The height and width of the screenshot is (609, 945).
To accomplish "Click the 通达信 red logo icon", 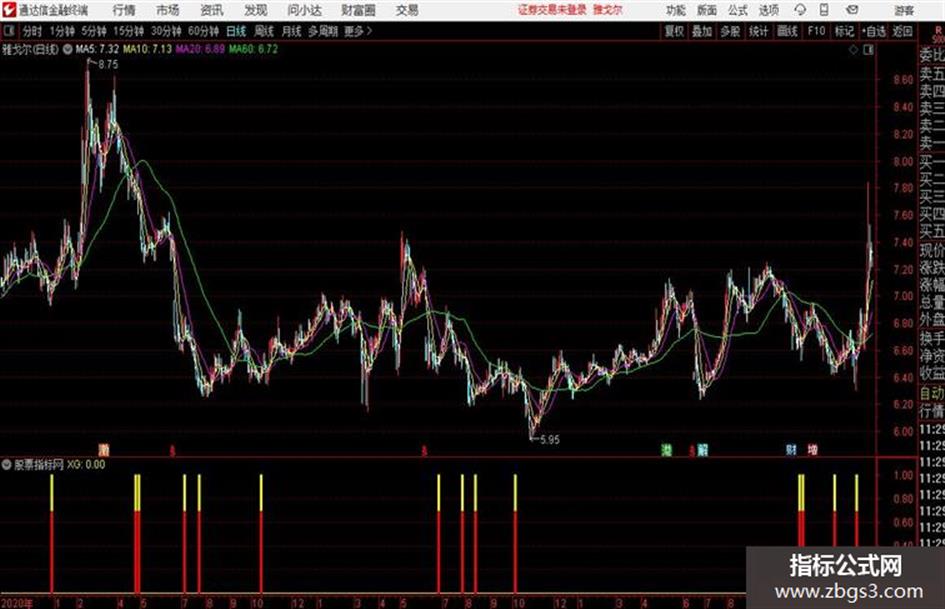I will tap(9, 10).
